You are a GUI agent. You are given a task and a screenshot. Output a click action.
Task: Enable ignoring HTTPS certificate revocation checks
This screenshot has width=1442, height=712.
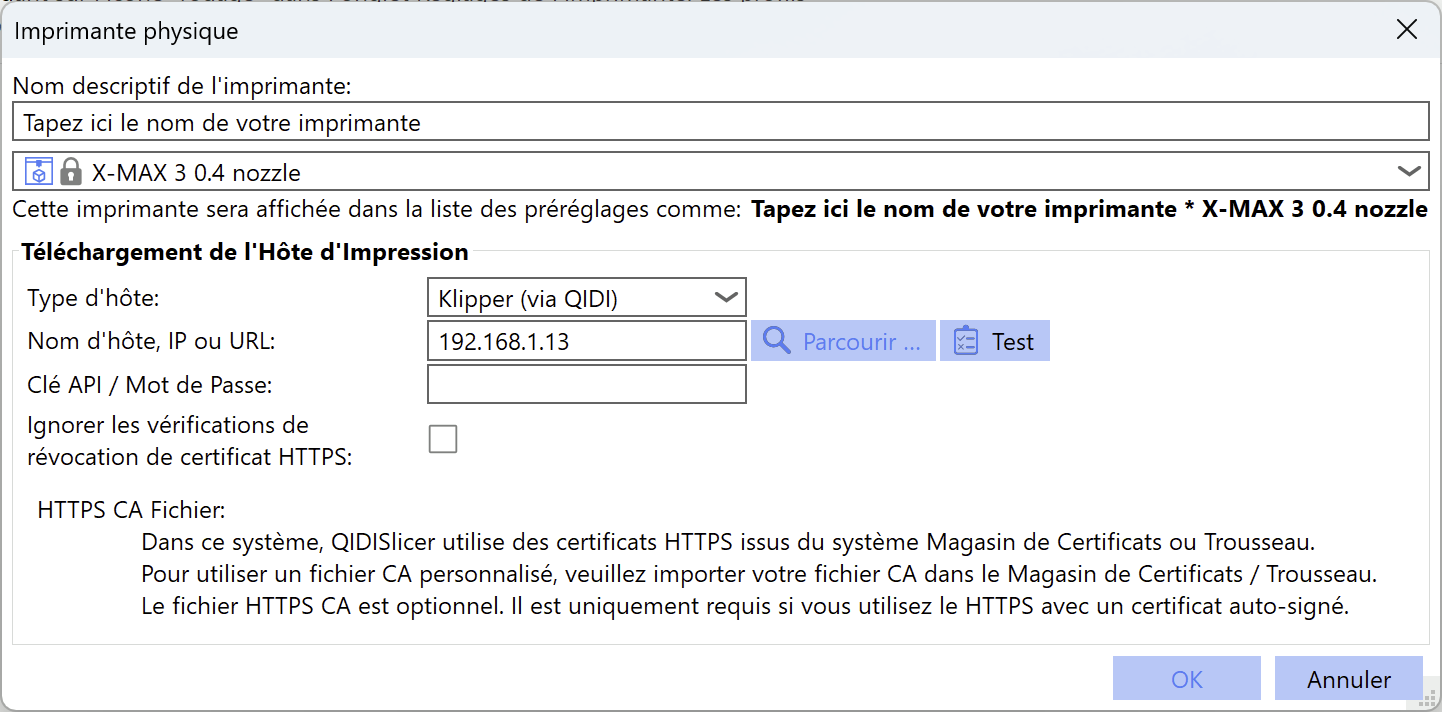443,439
